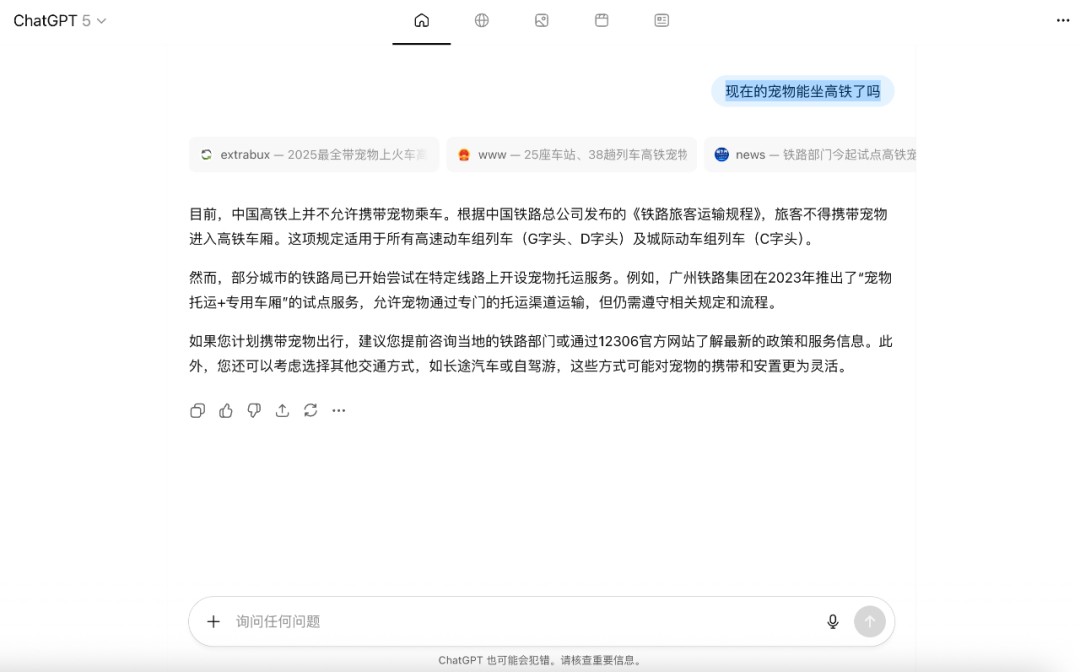Open the ChatGPT 5 model selector
1080x672 pixels.
(x=55, y=19)
